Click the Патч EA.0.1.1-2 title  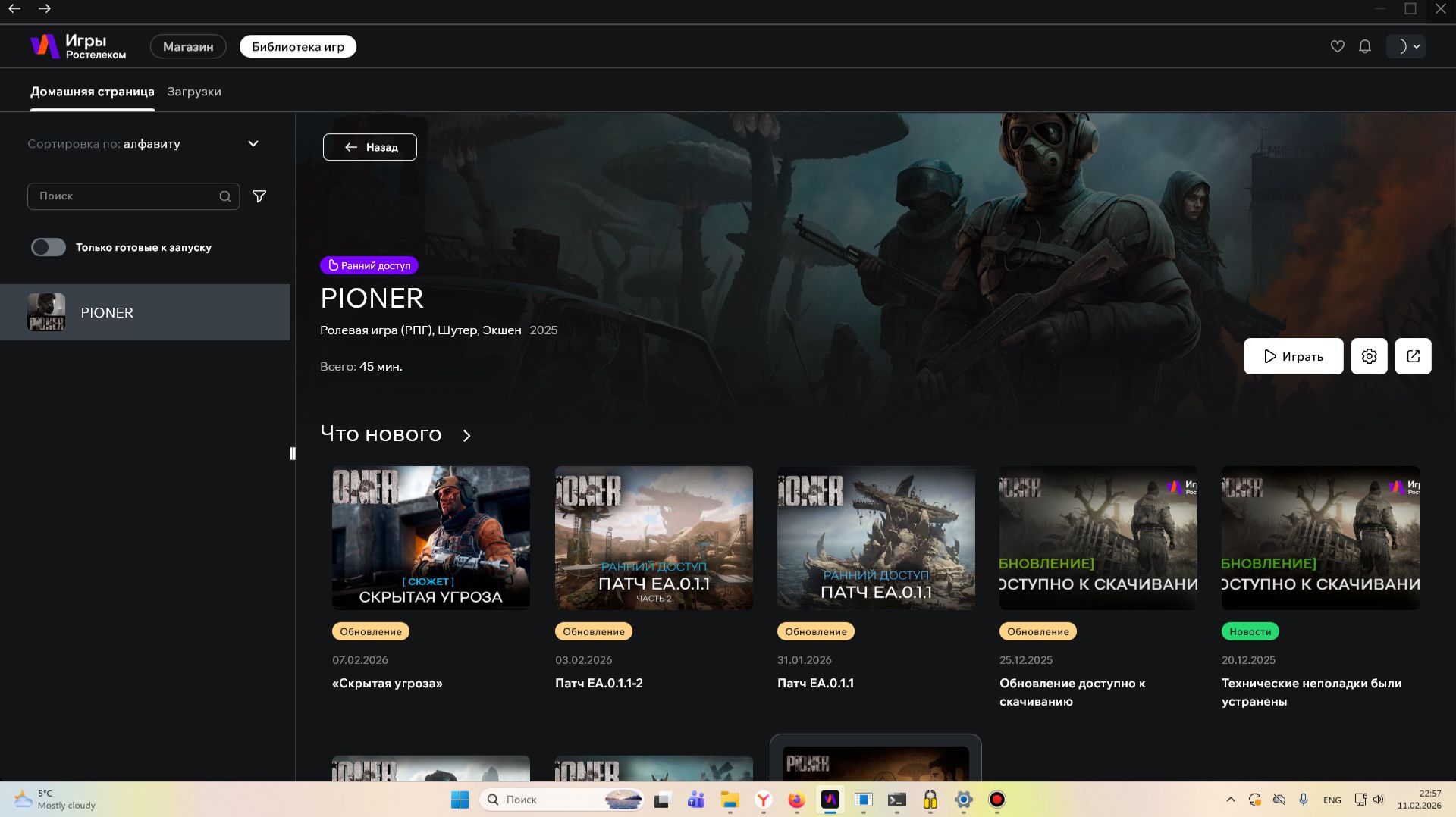point(599,684)
